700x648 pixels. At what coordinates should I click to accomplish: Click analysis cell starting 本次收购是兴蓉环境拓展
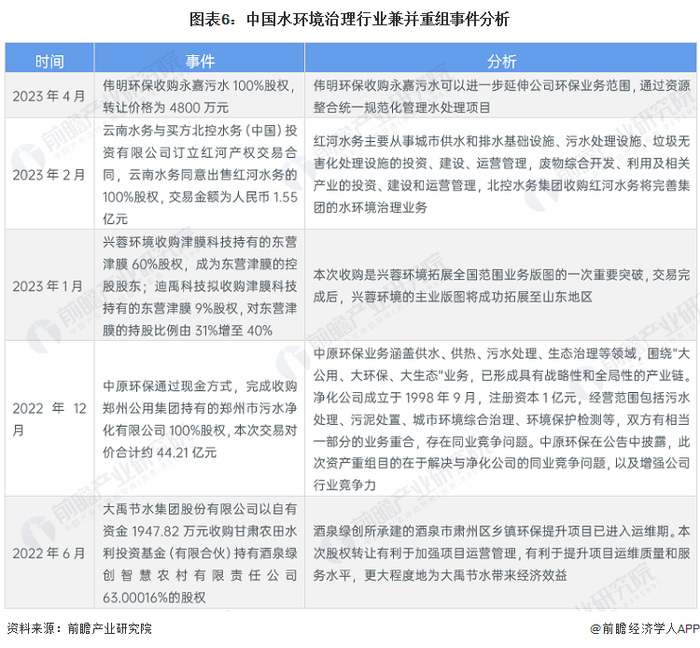pos(500,286)
